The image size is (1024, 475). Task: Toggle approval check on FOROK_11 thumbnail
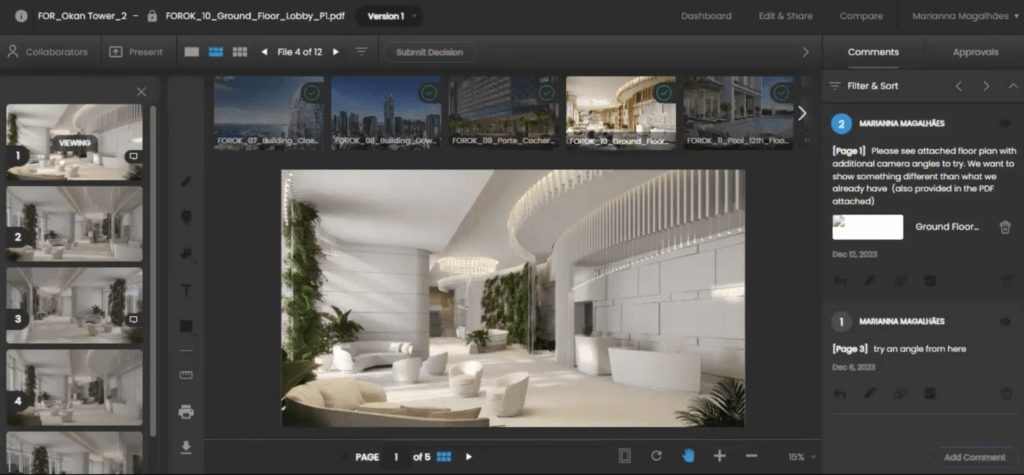coord(782,93)
